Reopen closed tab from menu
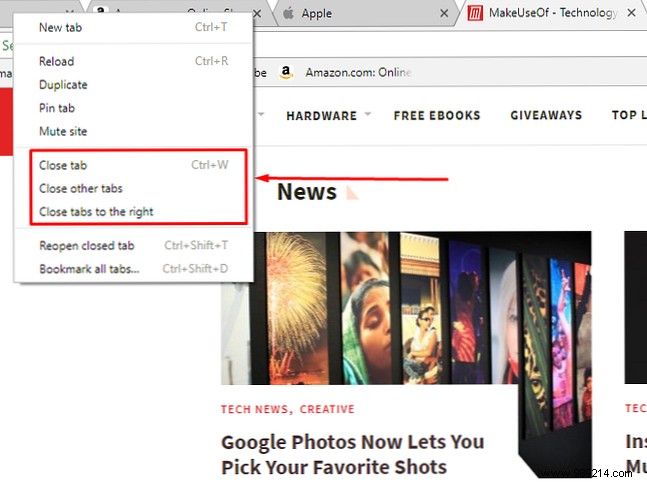This screenshot has height=482, width=647. (x=87, y=245)
